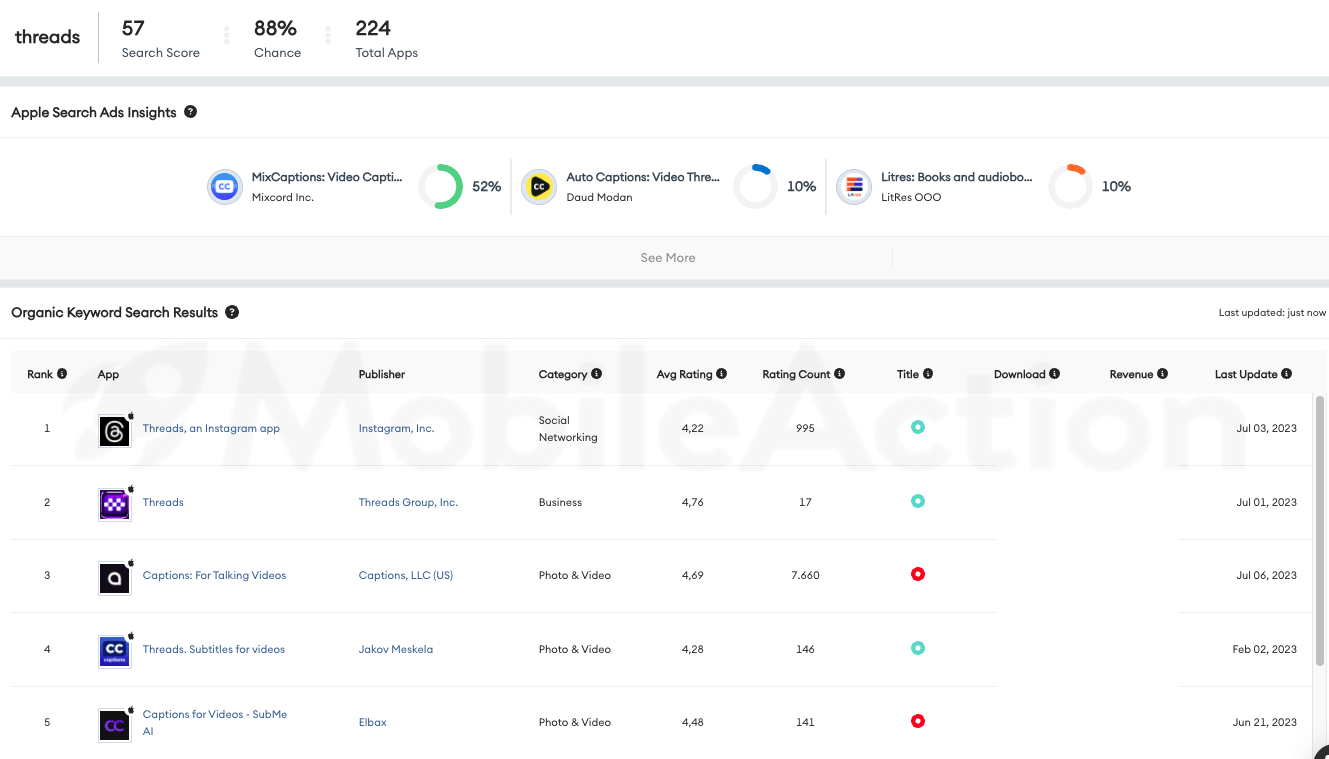Open Threads. Subtitles for videos link
The image size is (1329, 759).
pyautogui.click(x=214, y=649)
